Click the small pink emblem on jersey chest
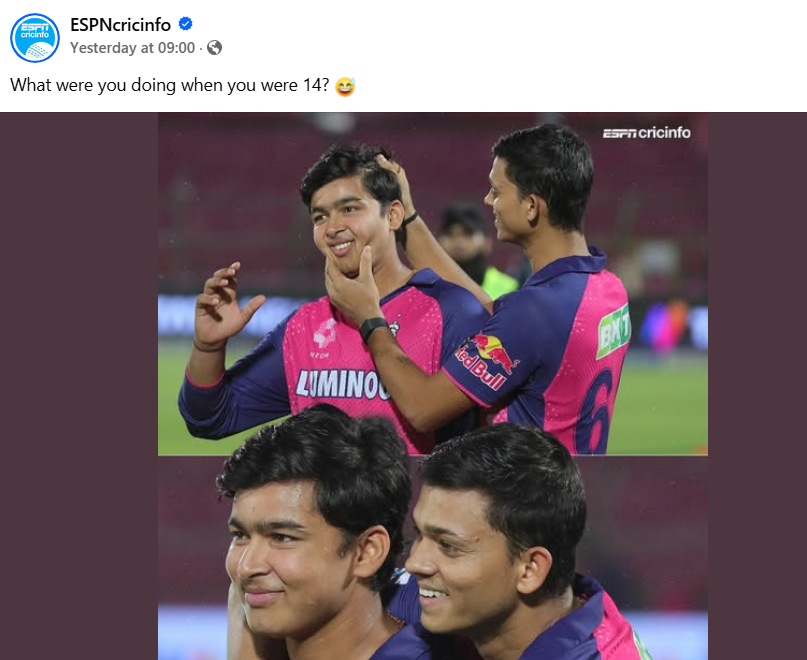807x660 pixels. 325,333
